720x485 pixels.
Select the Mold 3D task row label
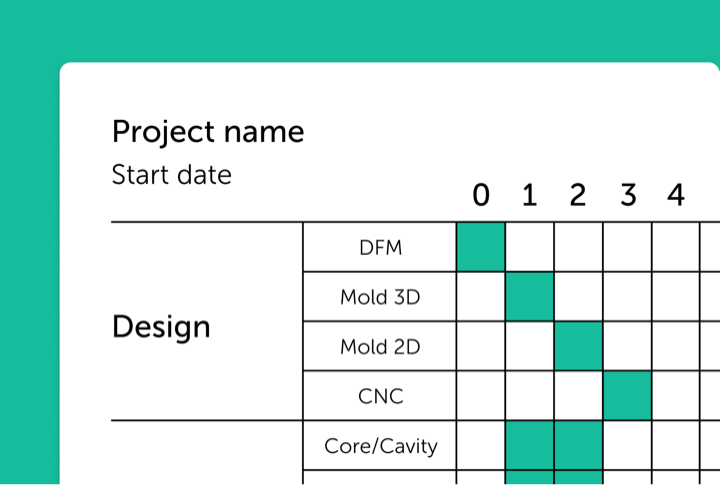(x=380, y=297)
